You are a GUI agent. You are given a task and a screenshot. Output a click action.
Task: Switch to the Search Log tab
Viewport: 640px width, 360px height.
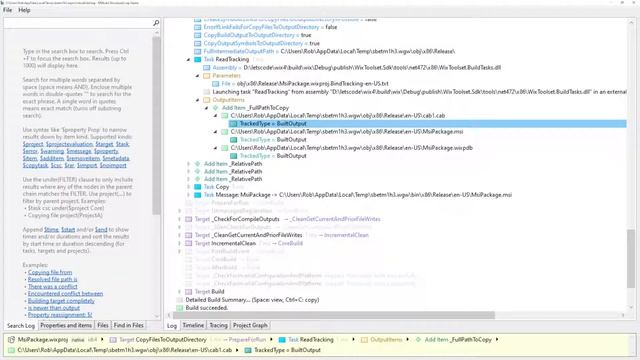(21, 326)
